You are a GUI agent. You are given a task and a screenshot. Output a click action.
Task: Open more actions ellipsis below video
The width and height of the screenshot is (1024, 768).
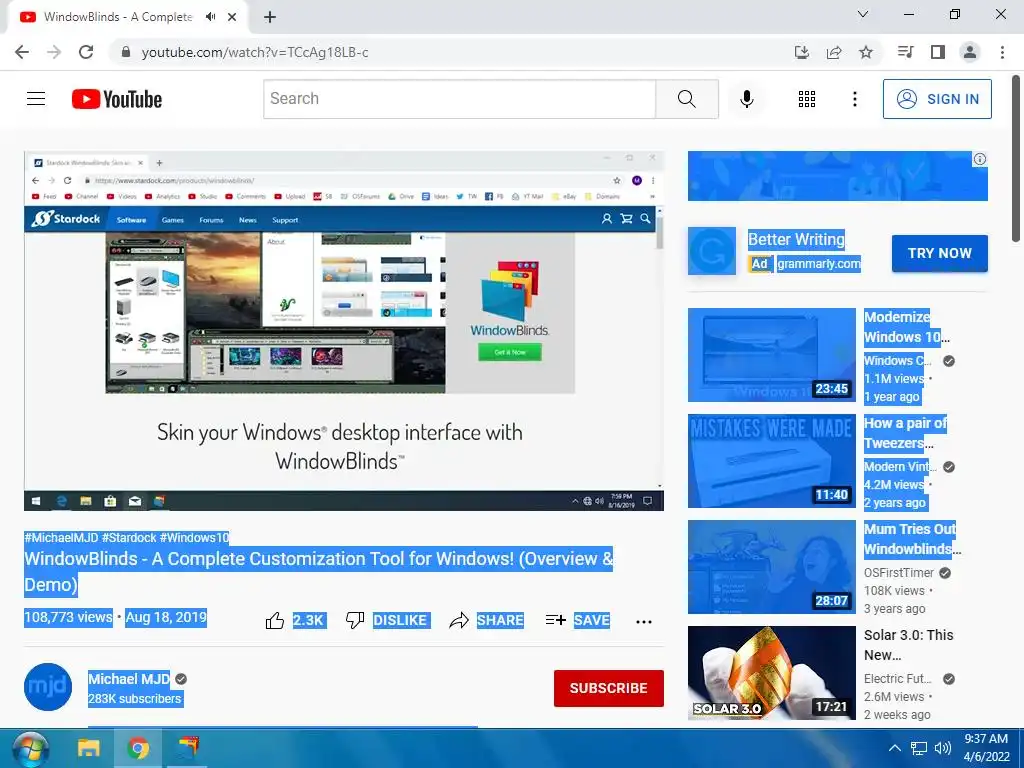644,621
